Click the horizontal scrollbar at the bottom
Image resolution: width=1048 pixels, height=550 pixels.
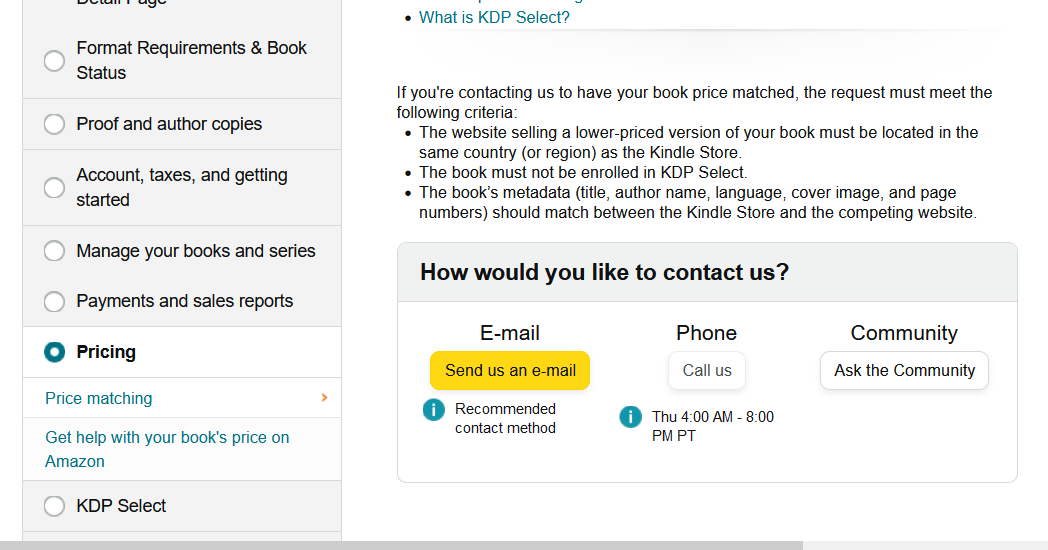(x=400, y=545)
